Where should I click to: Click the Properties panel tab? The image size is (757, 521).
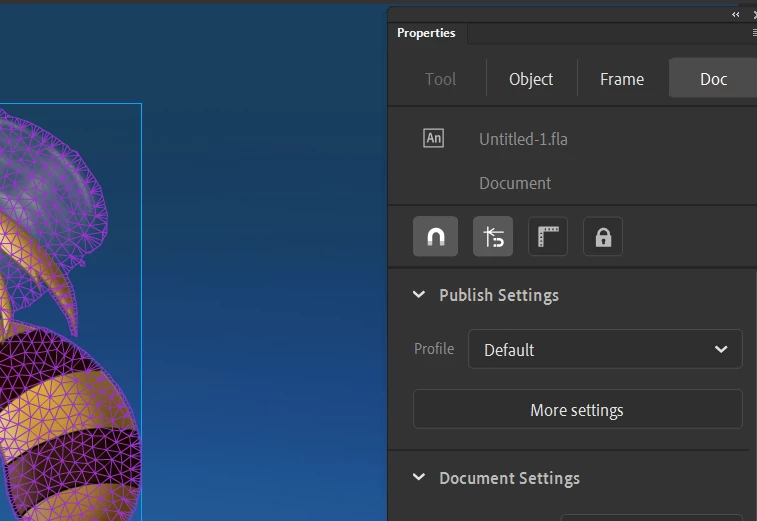pyautogui.click(x=426, y=33)
